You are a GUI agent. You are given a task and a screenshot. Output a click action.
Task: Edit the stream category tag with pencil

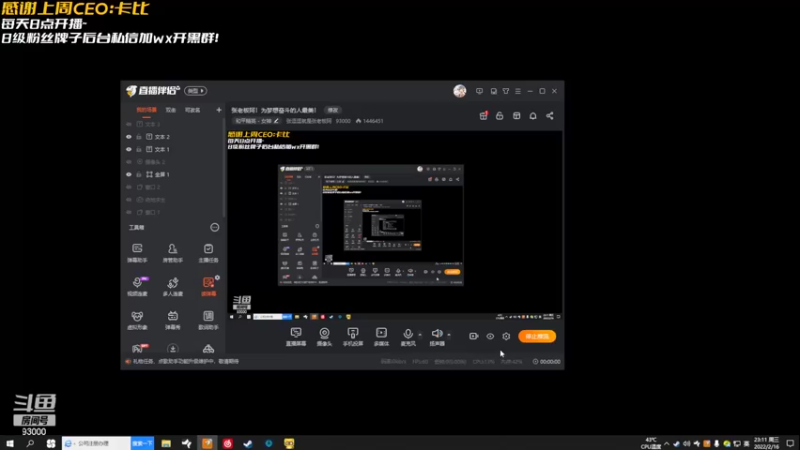257,121
